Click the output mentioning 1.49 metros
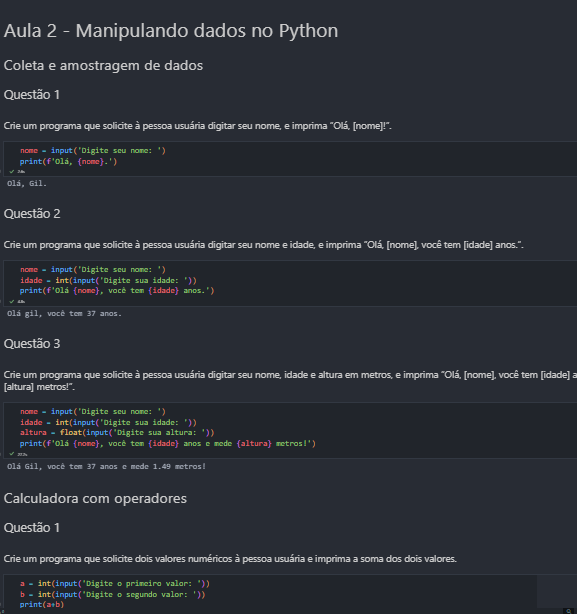 106,466
